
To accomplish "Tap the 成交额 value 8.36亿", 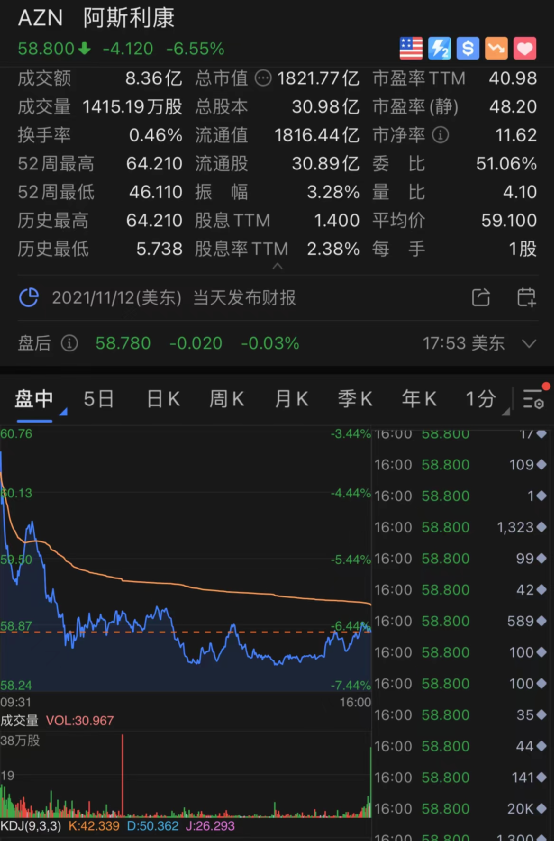I will pyautogui.click(x=154, y=78).
